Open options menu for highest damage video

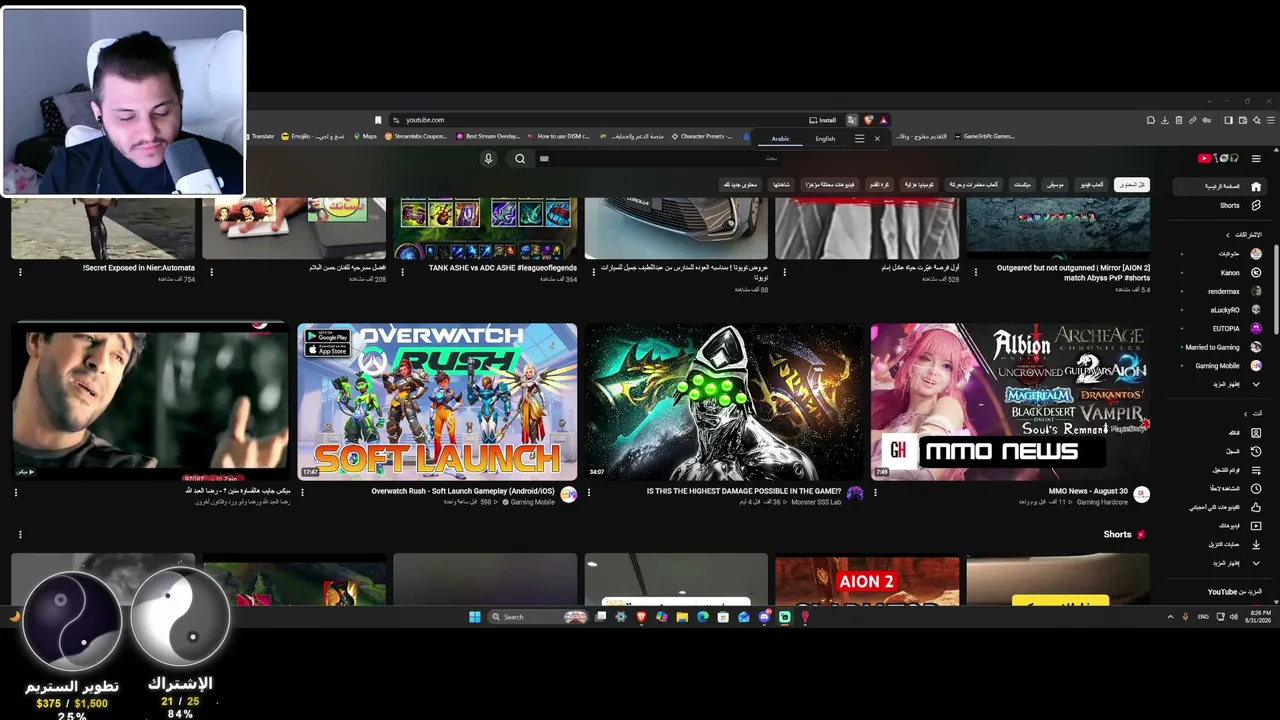pyautogui.click(x=588, y=492)
